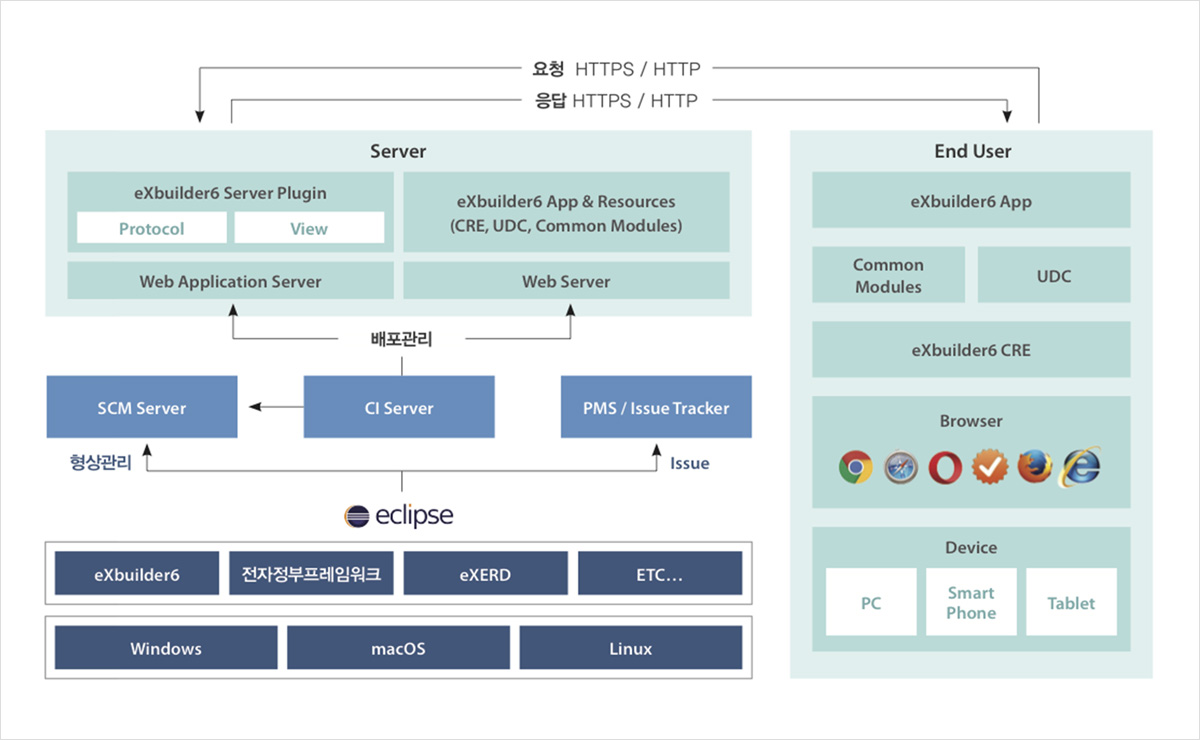The width and height of the screenshot is (1200, 740).
Task: Click the Chrome browser icon
Action: (855, 467)
